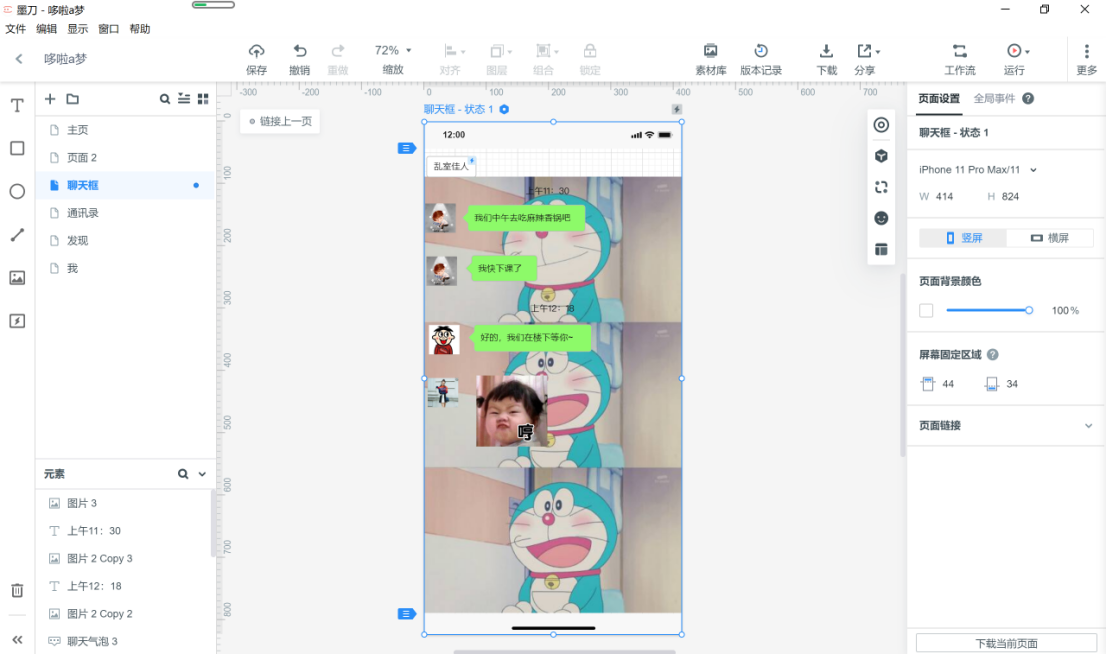Choose device iPhone 11 Pro Max/11 dropdown
The width and height of the screenshot is (1106, 654).
tap(978, 170)
